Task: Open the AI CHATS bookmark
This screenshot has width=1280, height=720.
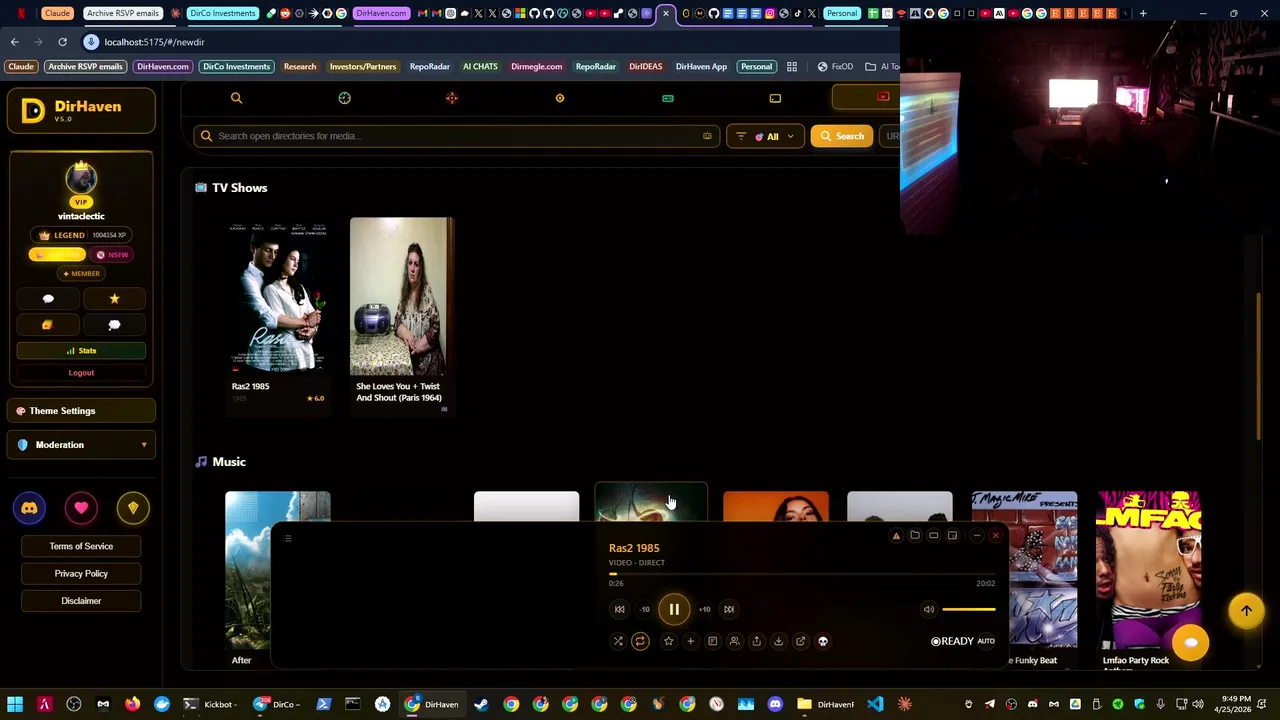Action: [x=480, y=67]
